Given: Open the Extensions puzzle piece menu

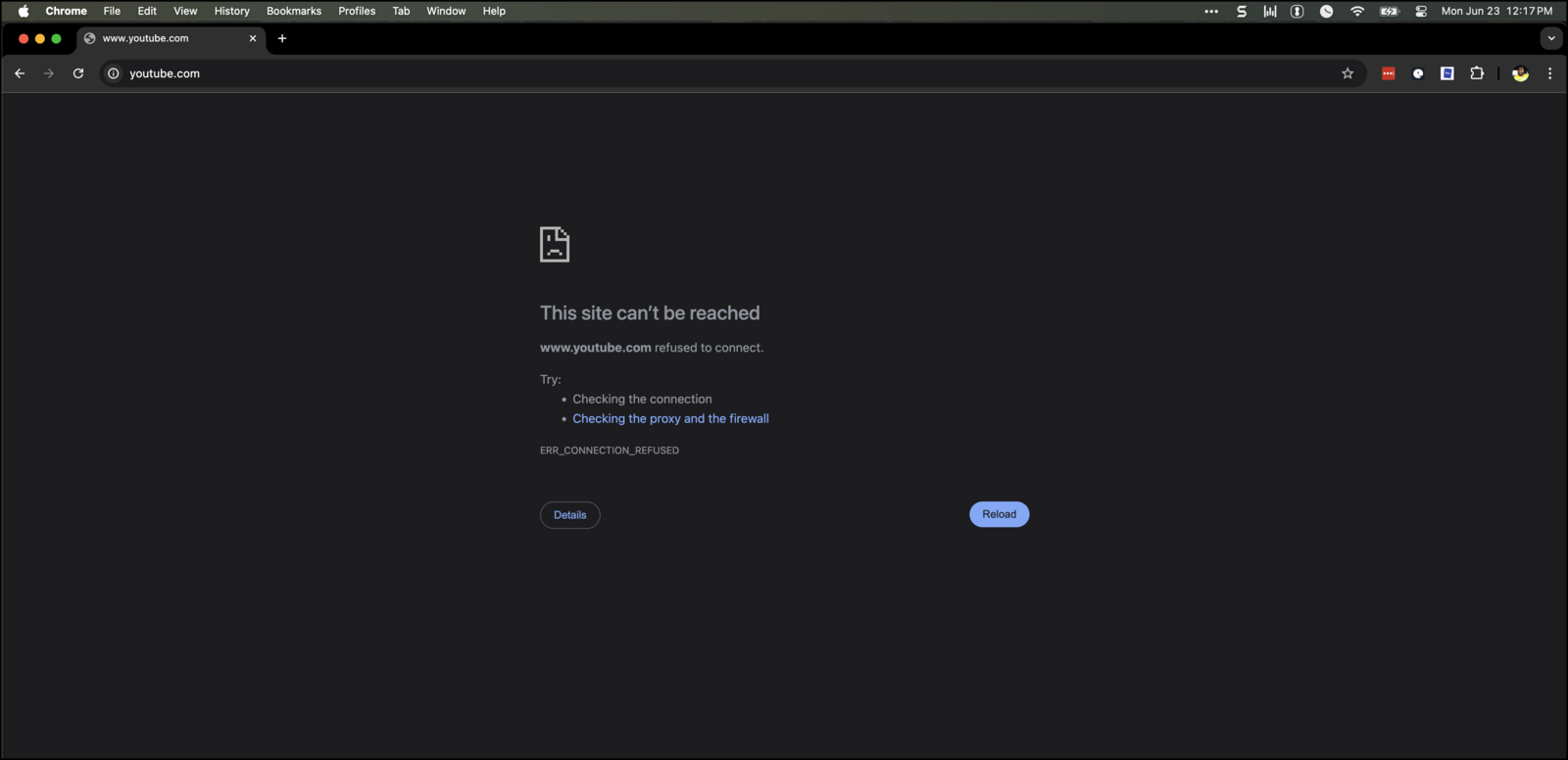Looking at the screenshot, I should [1477, 73].
